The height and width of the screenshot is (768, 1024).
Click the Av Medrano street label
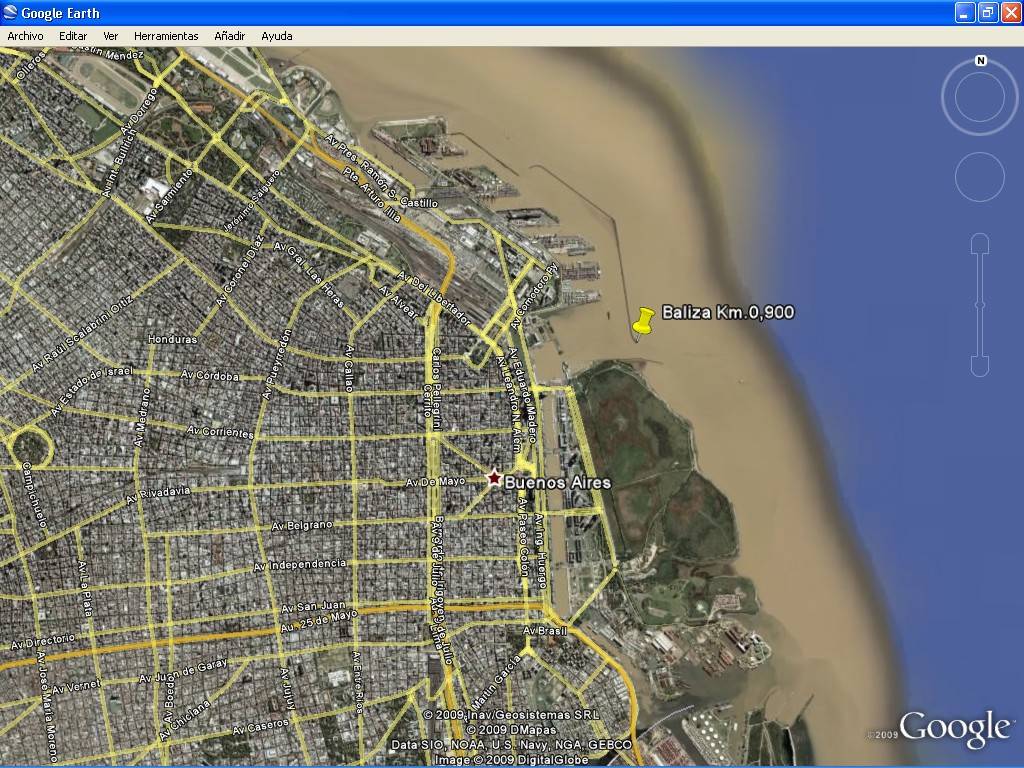coord(142,418)
